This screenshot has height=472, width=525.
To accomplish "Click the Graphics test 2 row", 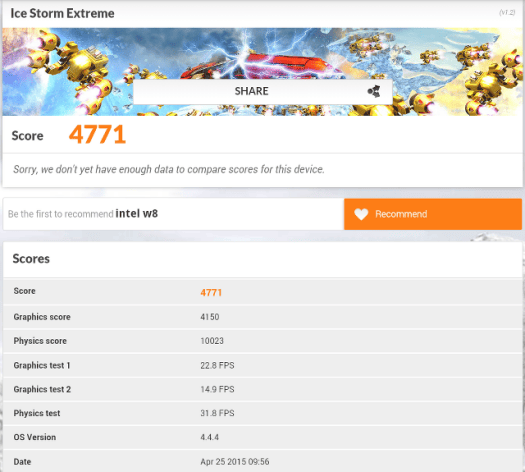I will coord(263,389).
